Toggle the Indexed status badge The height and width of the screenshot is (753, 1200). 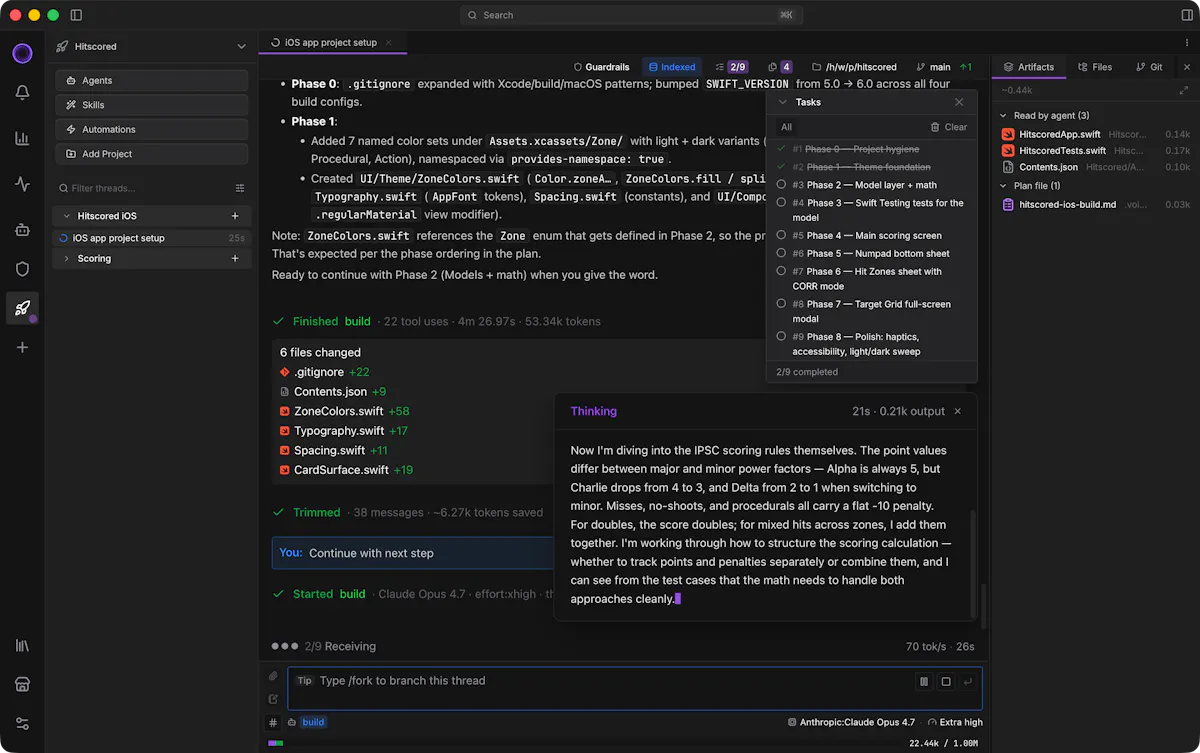pyautogui.click(x=672, y=67)
